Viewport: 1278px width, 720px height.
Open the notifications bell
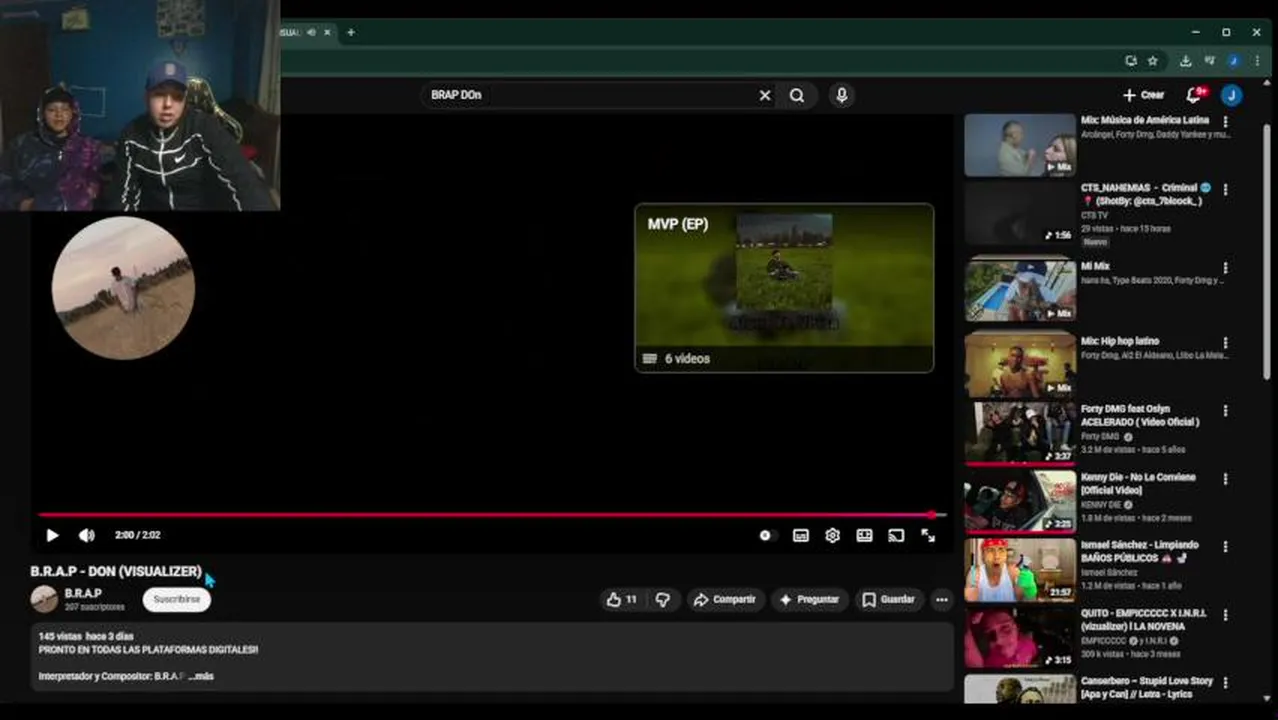point(1194,95)
